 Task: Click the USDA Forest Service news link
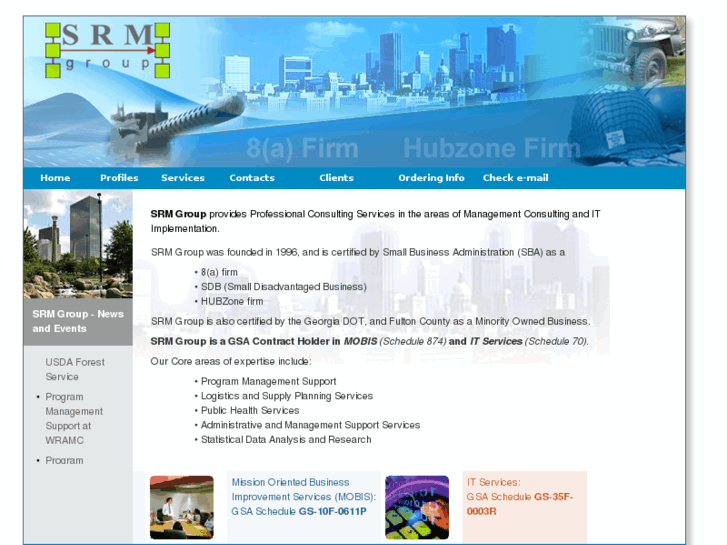(75, 369)
